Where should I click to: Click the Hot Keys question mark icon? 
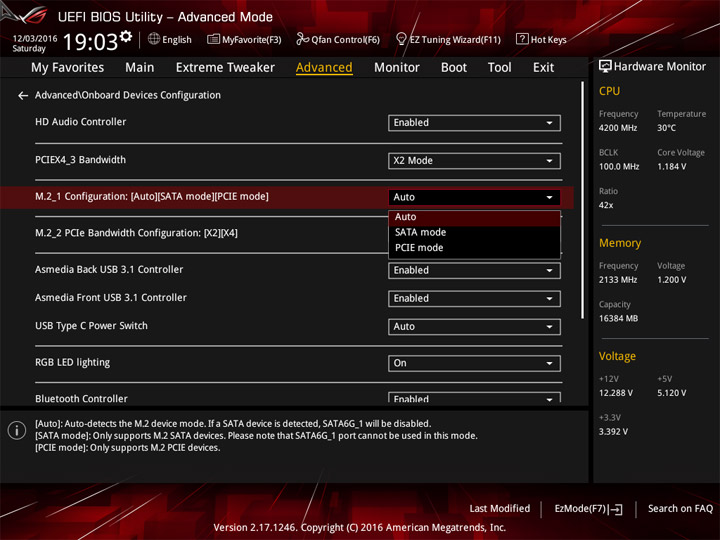522,39
